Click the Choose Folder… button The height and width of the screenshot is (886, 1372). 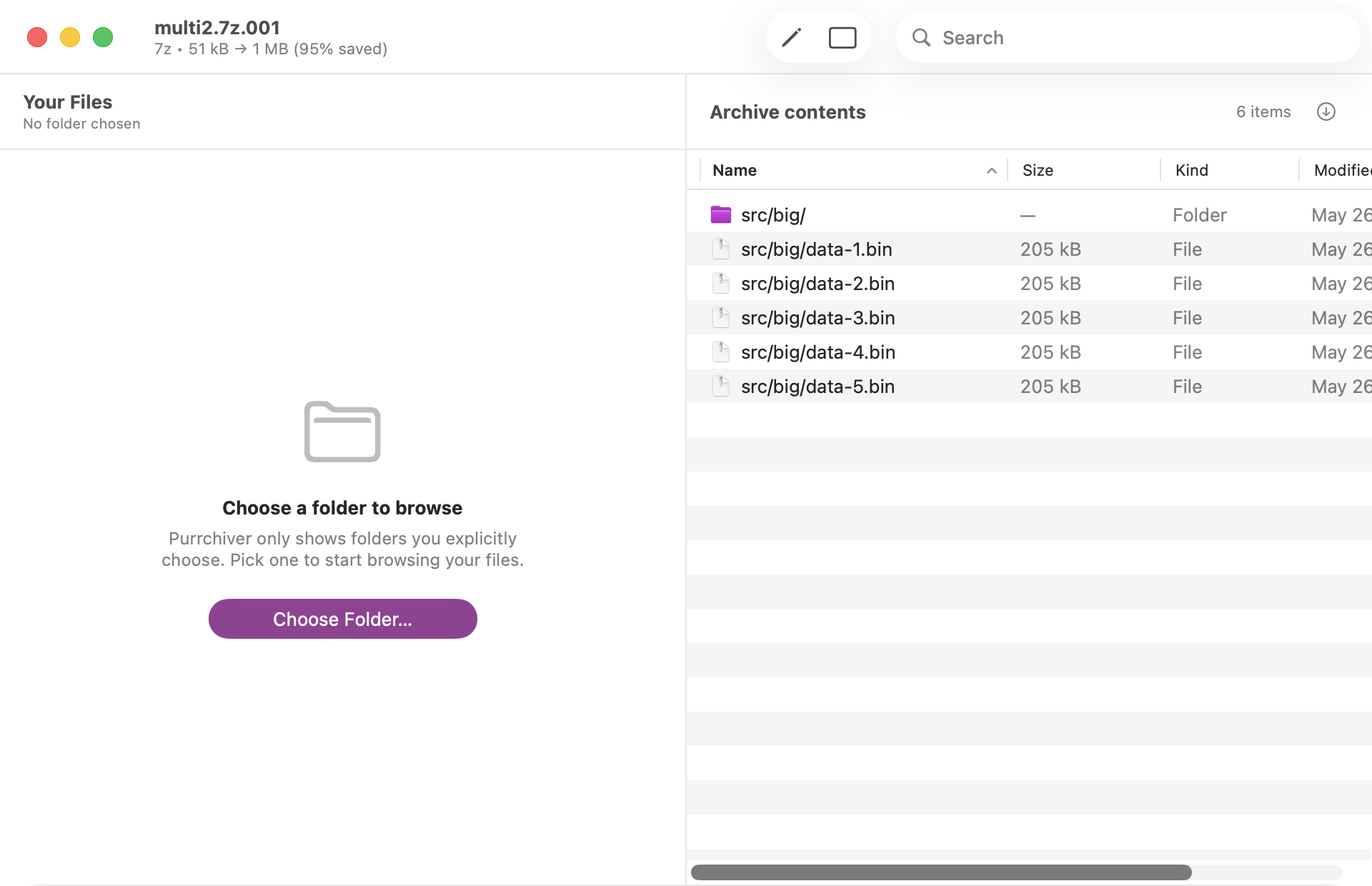coord(343,619)
